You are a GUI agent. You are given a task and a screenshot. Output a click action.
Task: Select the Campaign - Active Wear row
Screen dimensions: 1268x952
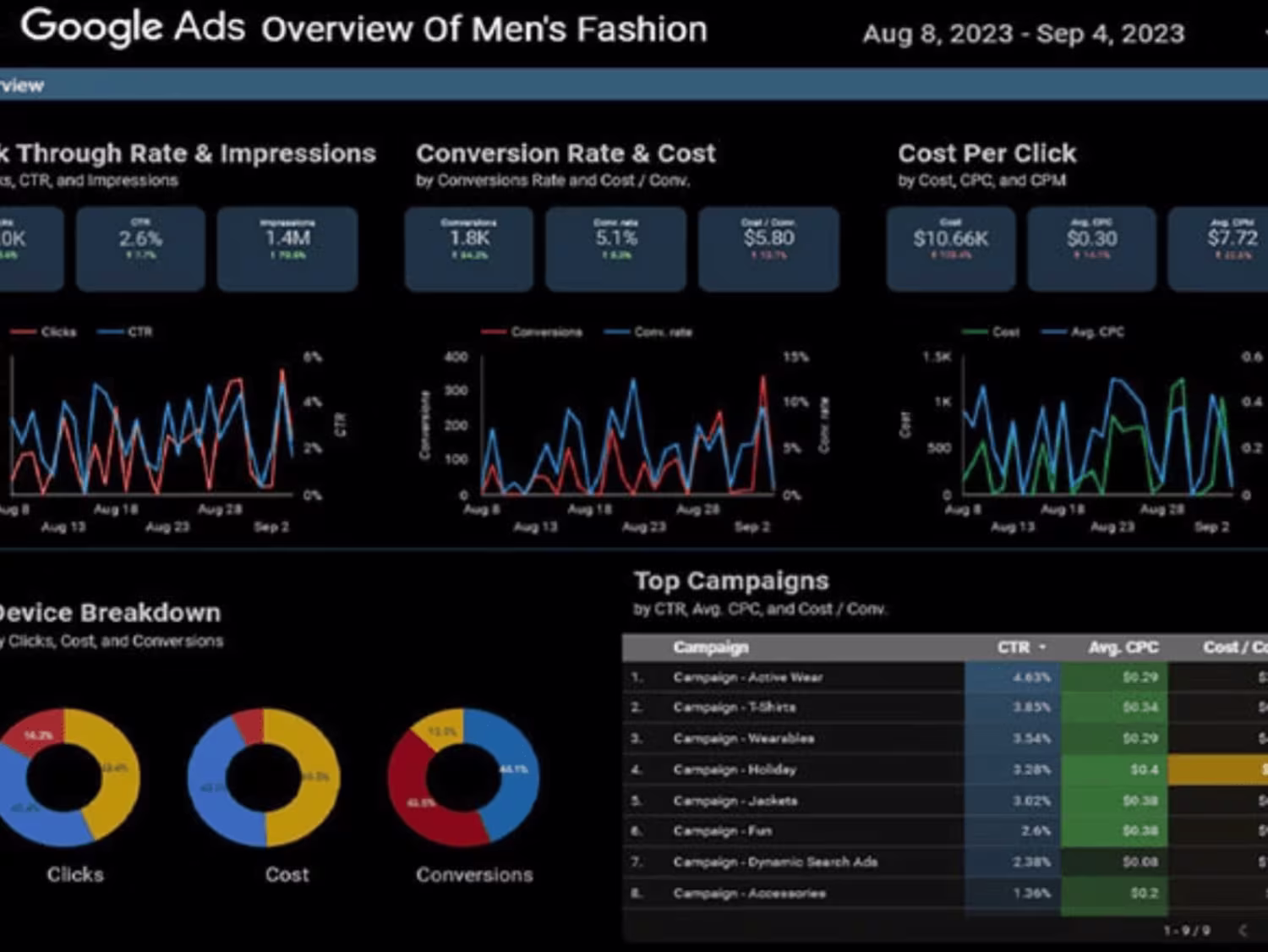pyautogui.click(x=945, y=677)
